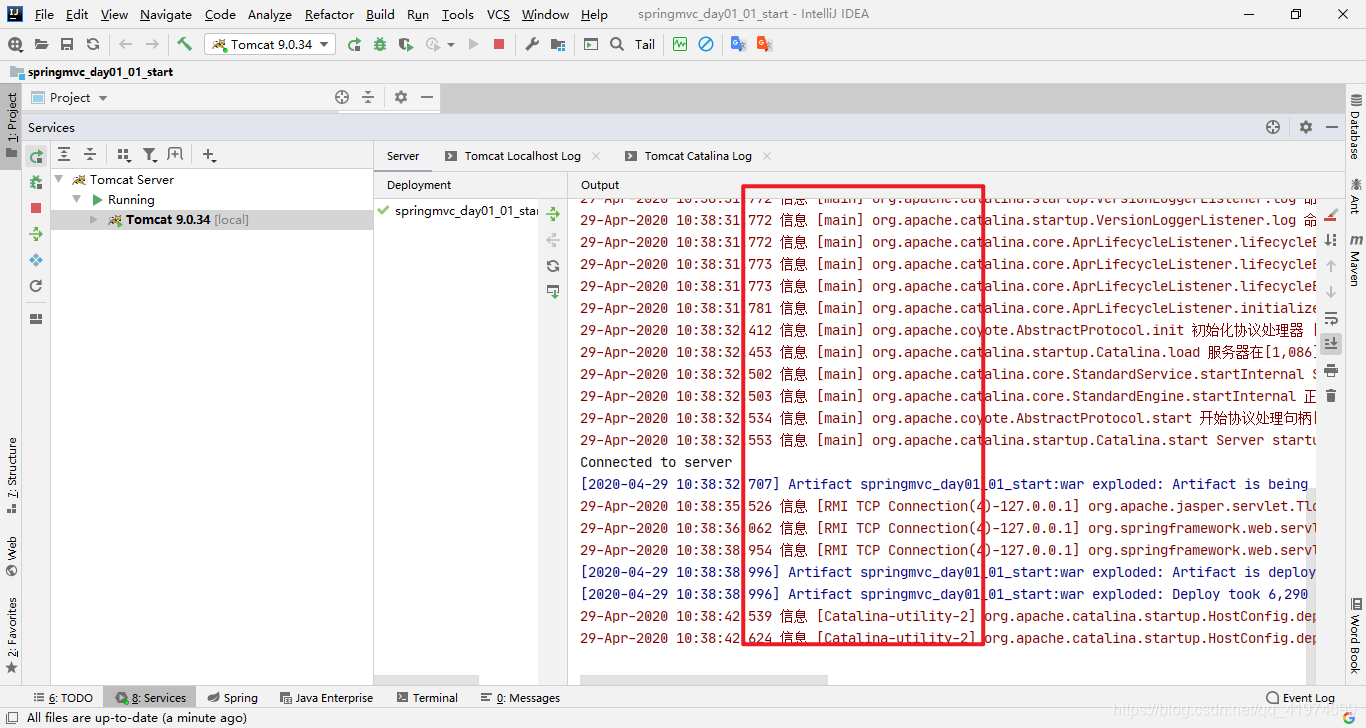Click the Deploy icon beside the deployment list
Image resolution: width=1366 pixels, height=728 pixels.
(x=553, y=214)
